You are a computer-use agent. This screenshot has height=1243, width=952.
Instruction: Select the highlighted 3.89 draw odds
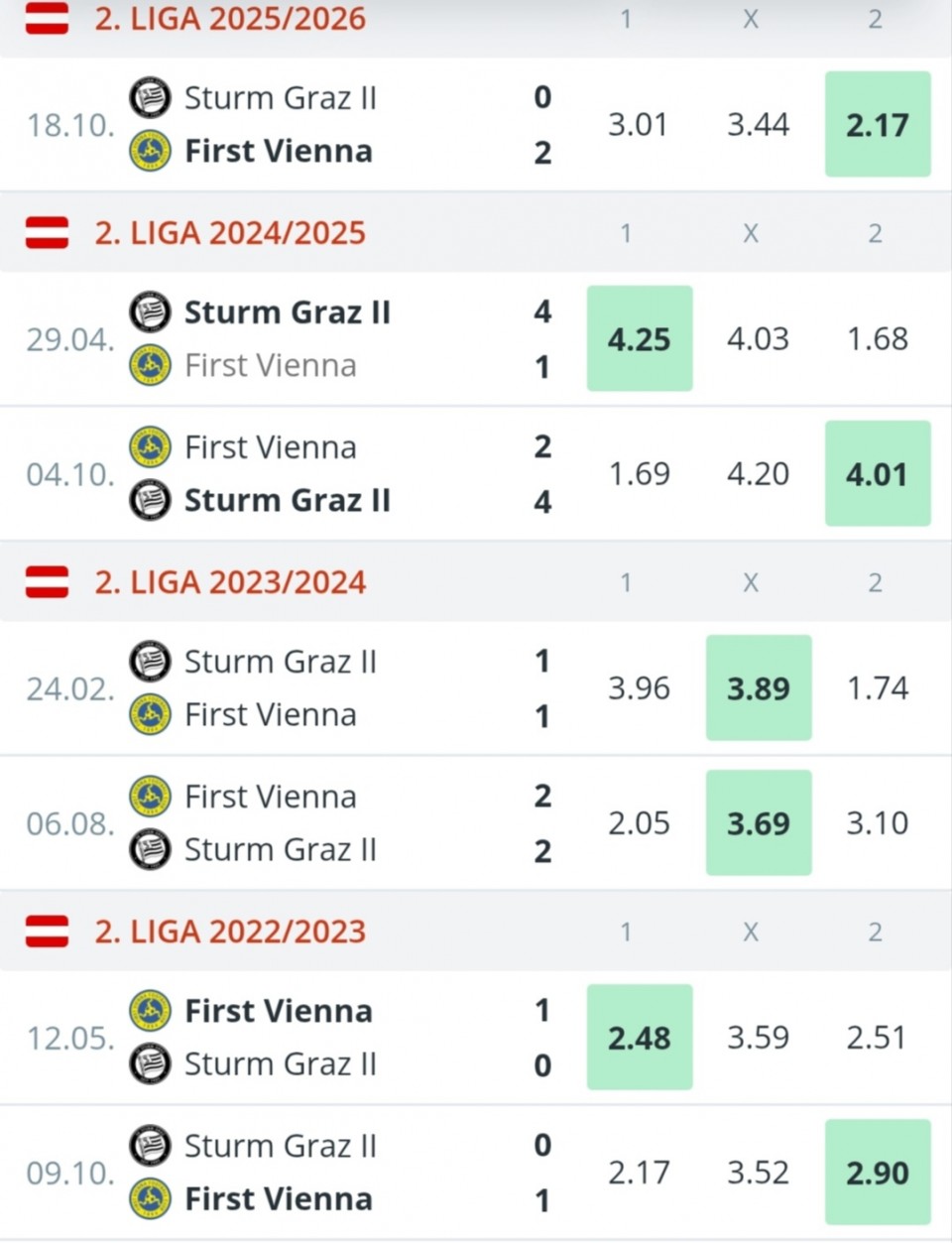759,688
